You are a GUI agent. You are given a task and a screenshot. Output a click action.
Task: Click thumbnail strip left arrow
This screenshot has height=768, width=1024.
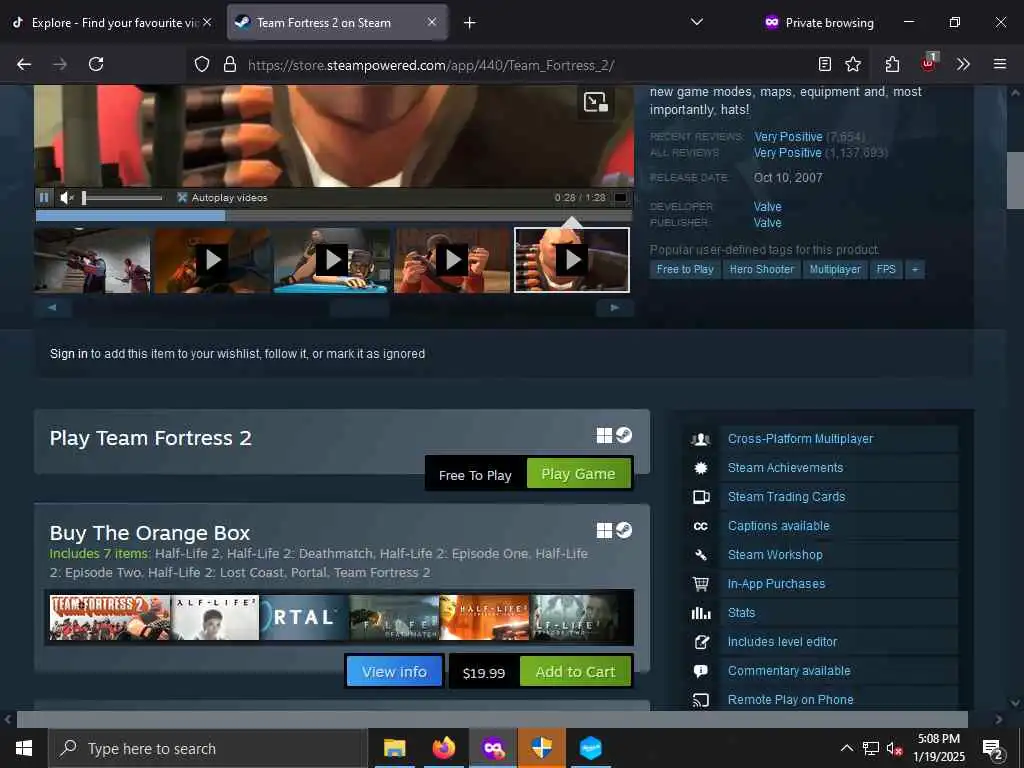point(52,308)
